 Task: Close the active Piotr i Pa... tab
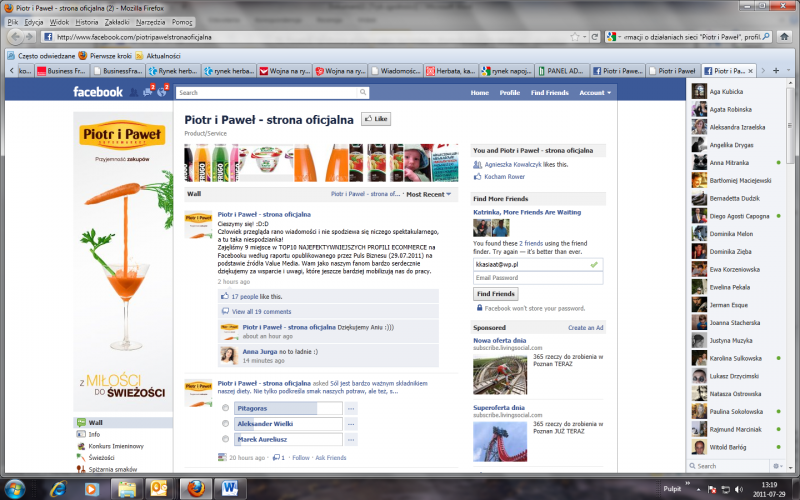pyautogui.click(x=750, y=71)
